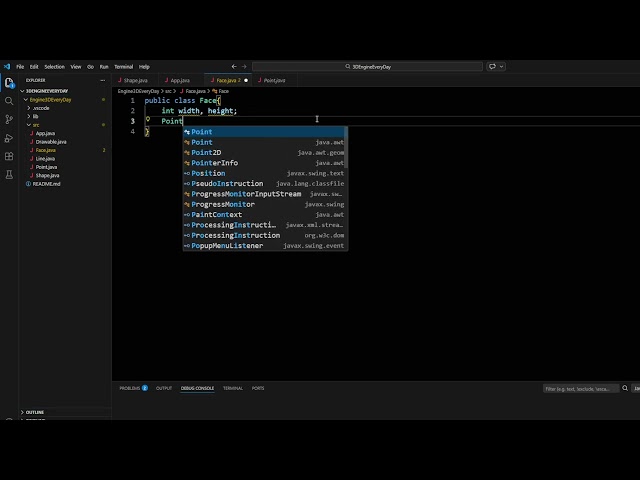Click the lightbulb code action icon
This screenshot has height=480, width=640.
[x=148, y=119]
